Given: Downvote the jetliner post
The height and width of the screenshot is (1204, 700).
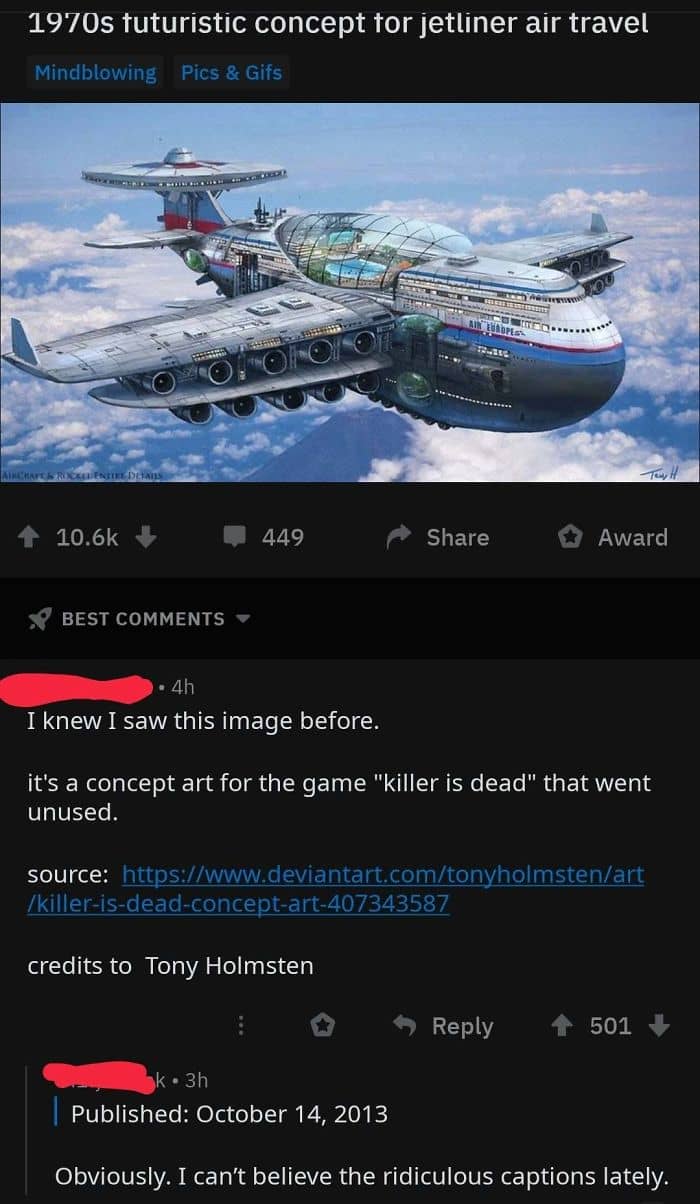Looking at the screenshot, I should point(145,537).
